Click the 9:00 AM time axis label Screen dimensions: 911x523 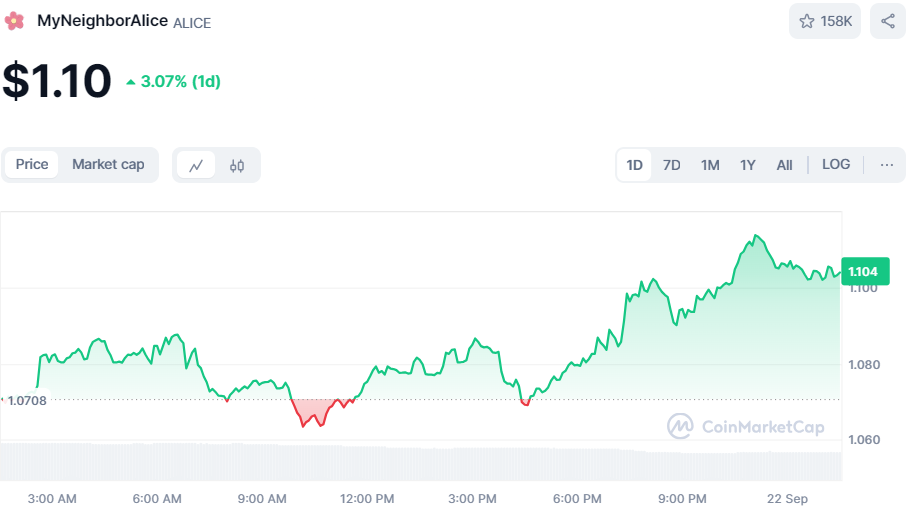coord(262,499)
